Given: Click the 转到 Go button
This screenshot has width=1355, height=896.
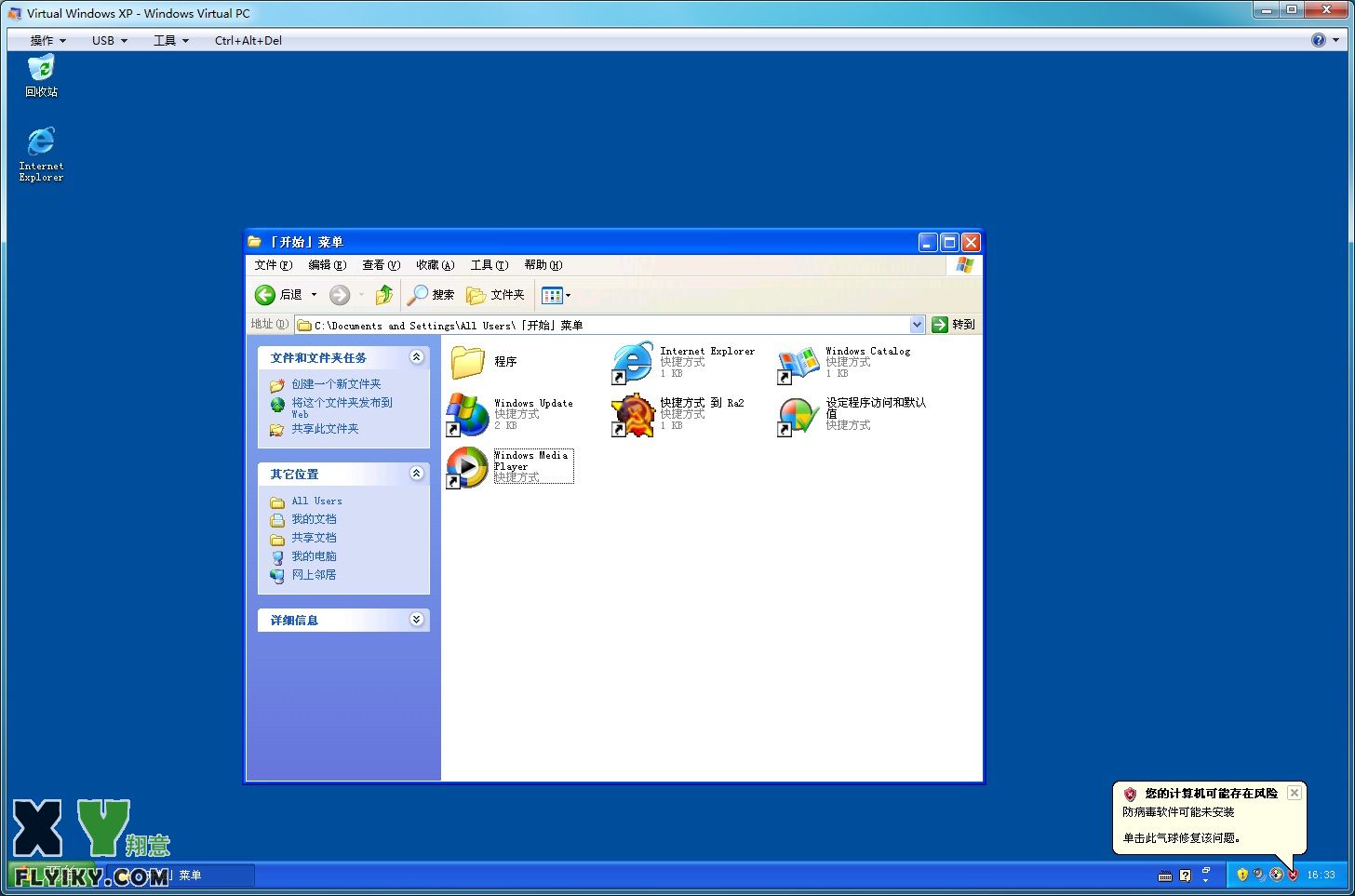Looking at the screenshot, I should [x=954, y=325].
